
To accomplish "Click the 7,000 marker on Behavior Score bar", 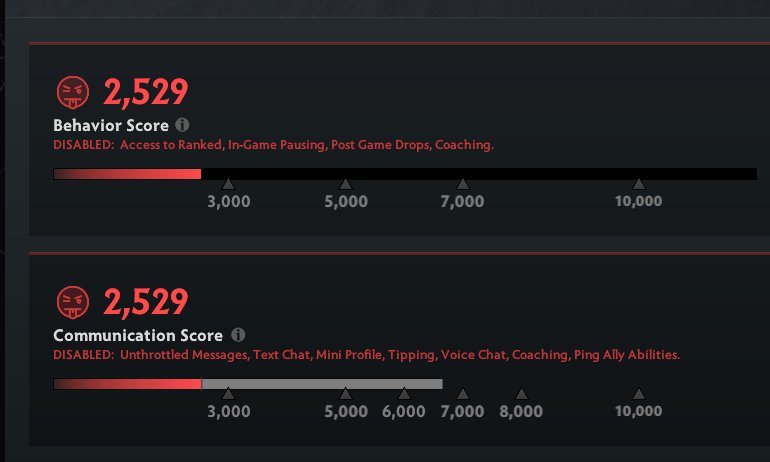I will pos(462,184).
